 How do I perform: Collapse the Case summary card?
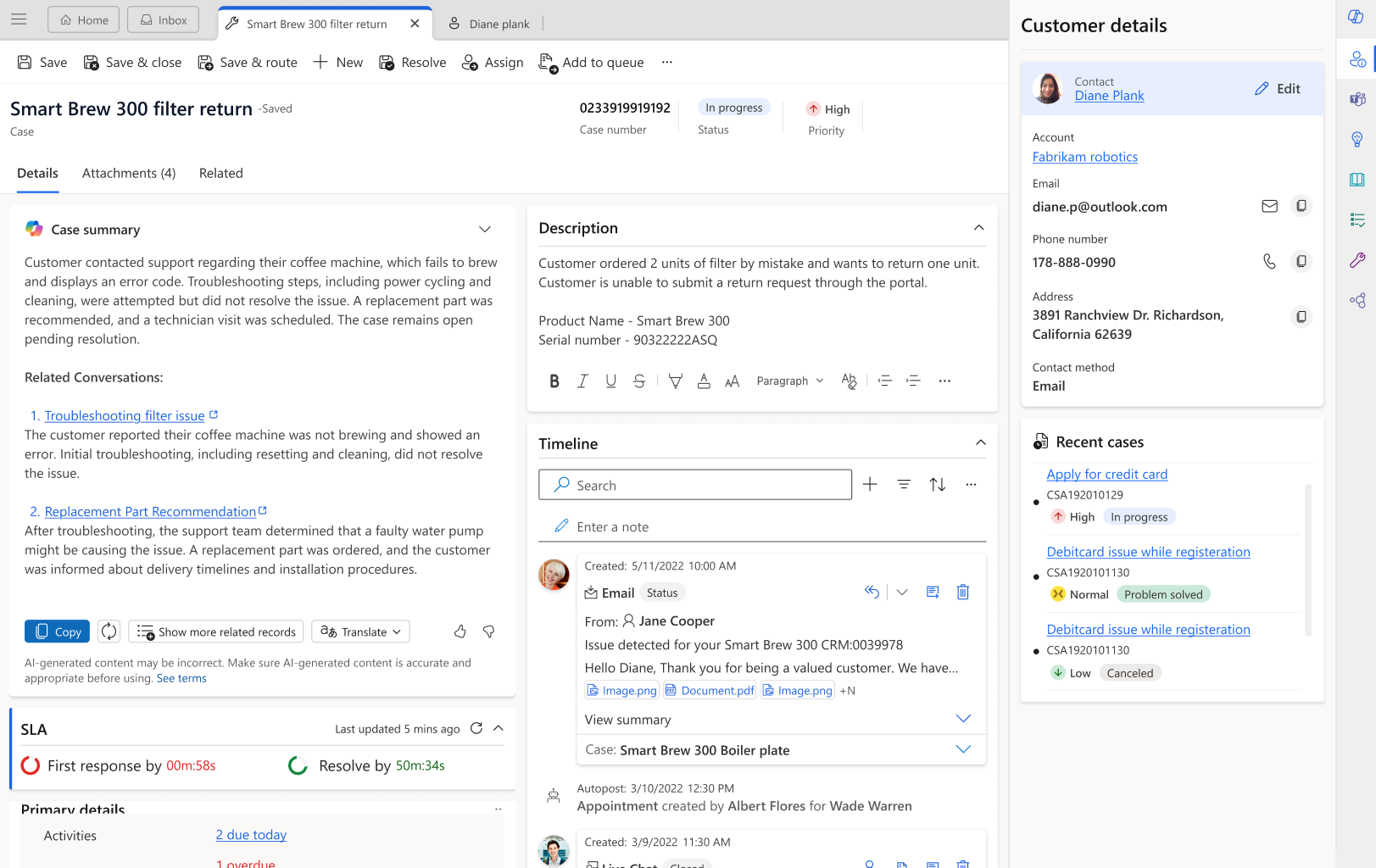[485, 230]
